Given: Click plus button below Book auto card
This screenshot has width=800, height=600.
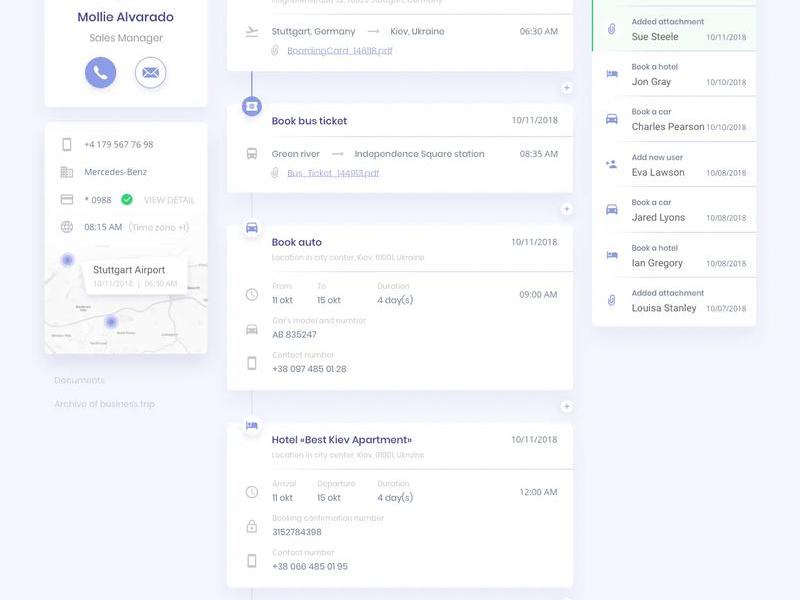Looking at the screenshot, I should (x=566, y=406).
